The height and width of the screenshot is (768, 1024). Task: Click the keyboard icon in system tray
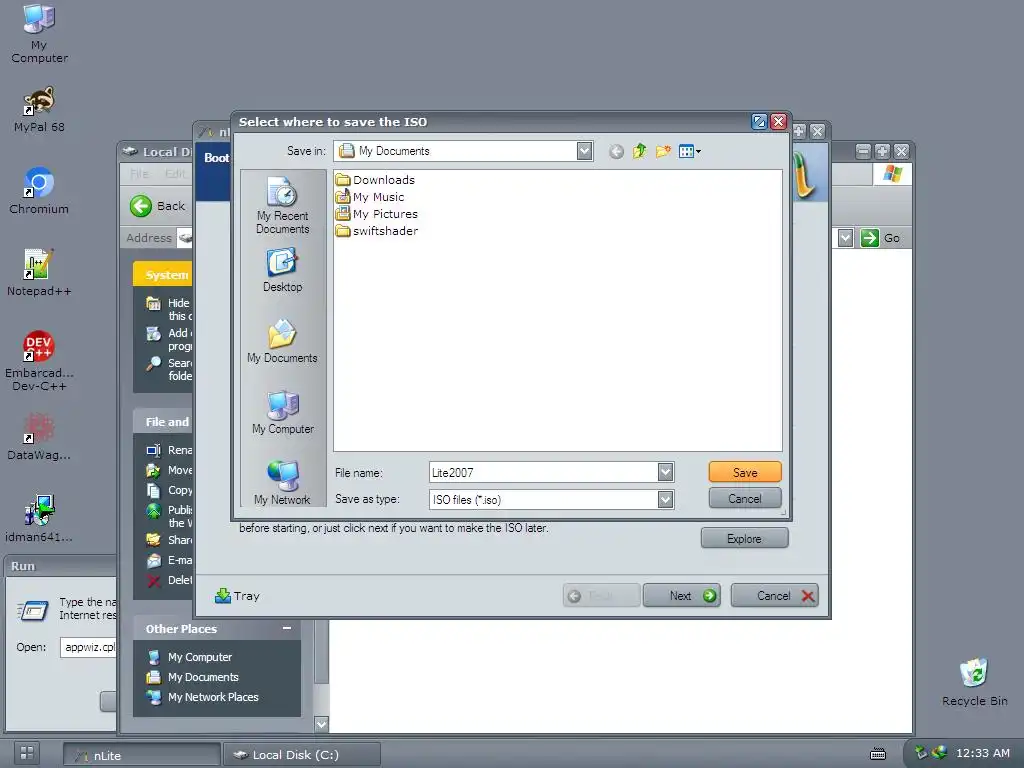pos(878,754)
